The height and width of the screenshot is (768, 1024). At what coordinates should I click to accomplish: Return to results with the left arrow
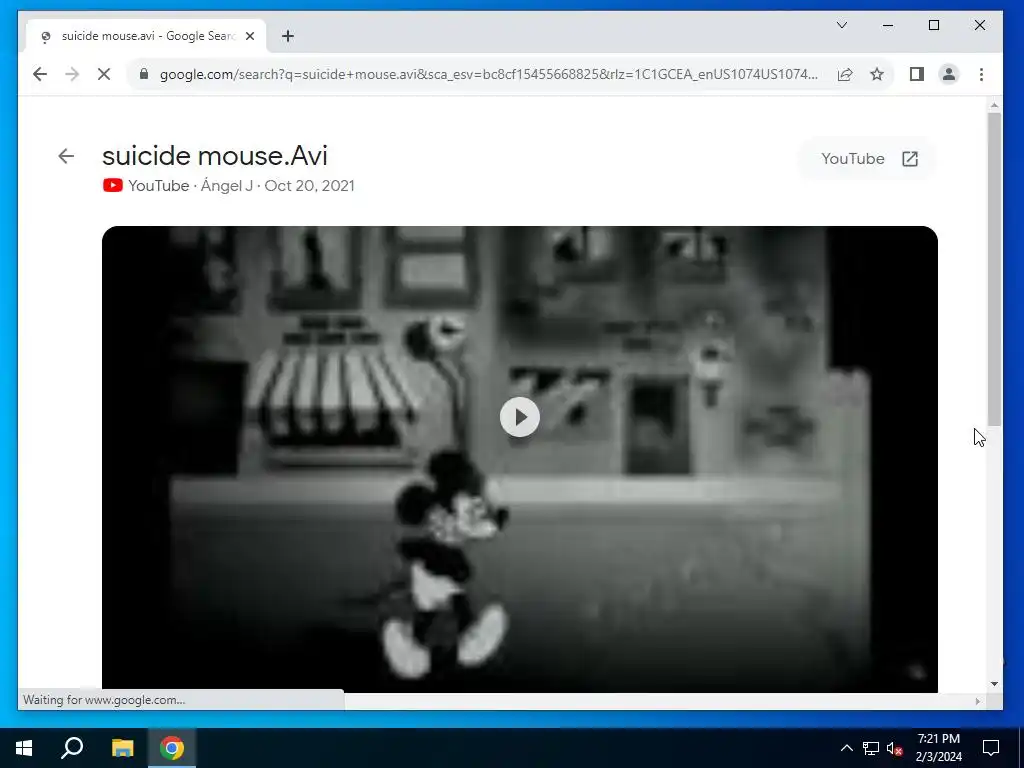pyautogui.click(x=66, y=156)
